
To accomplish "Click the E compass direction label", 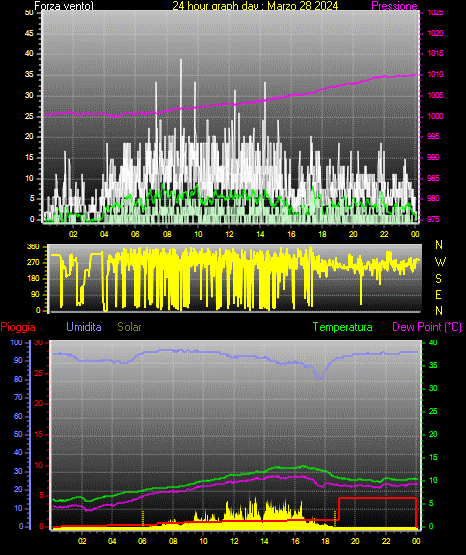I will coord(438,295).
